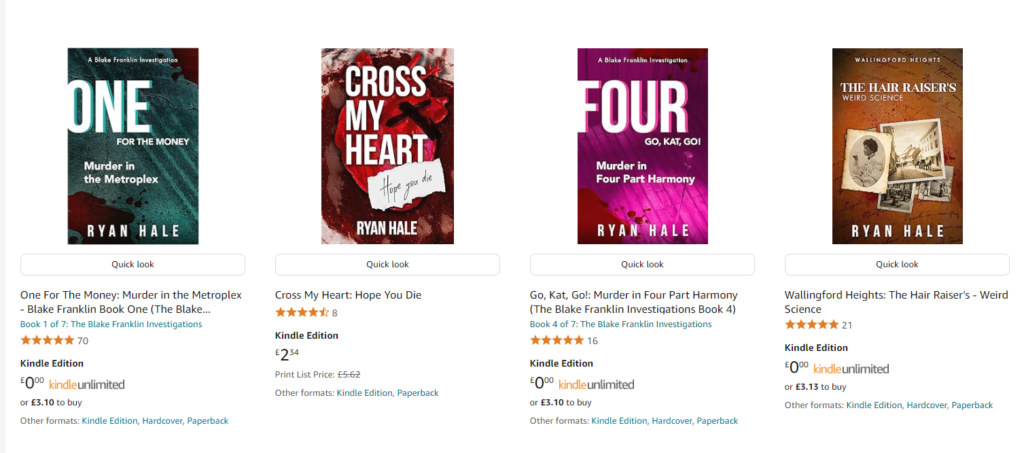Select Paperback format for Cross My Heart
The width and height of the screenshot is (1024, 453).
click(x=418, y=393)
